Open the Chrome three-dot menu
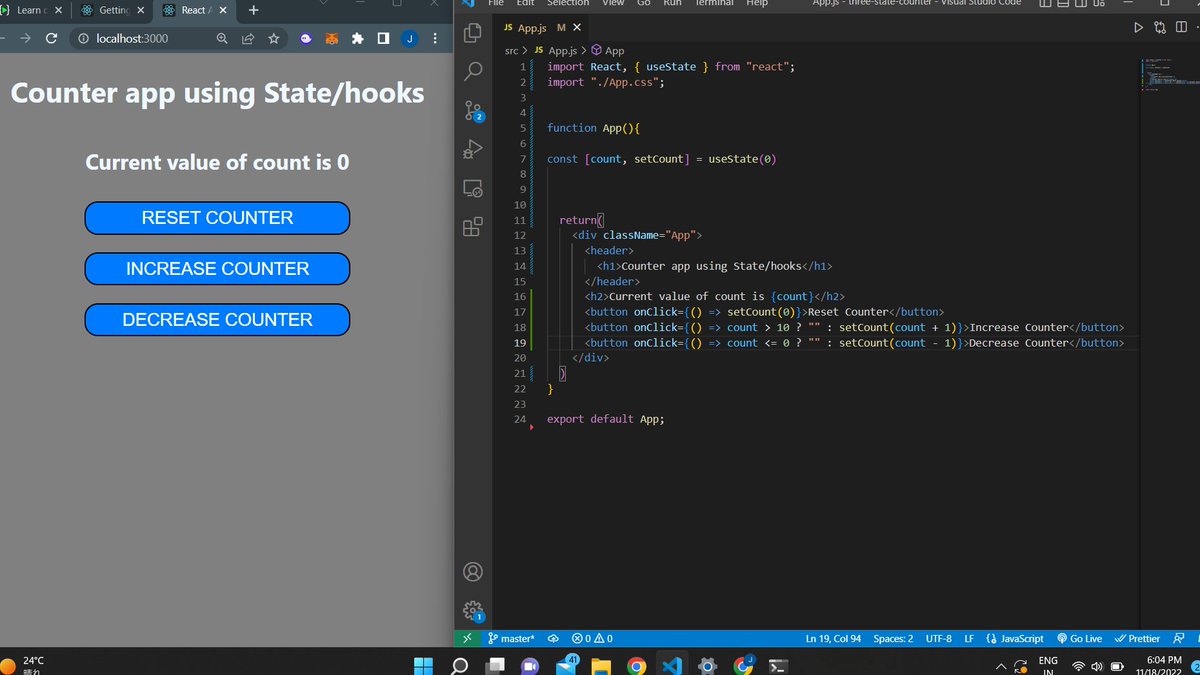Image resolution: width=1200 pixels, height=675 pixels. click(x=434, y=39)
